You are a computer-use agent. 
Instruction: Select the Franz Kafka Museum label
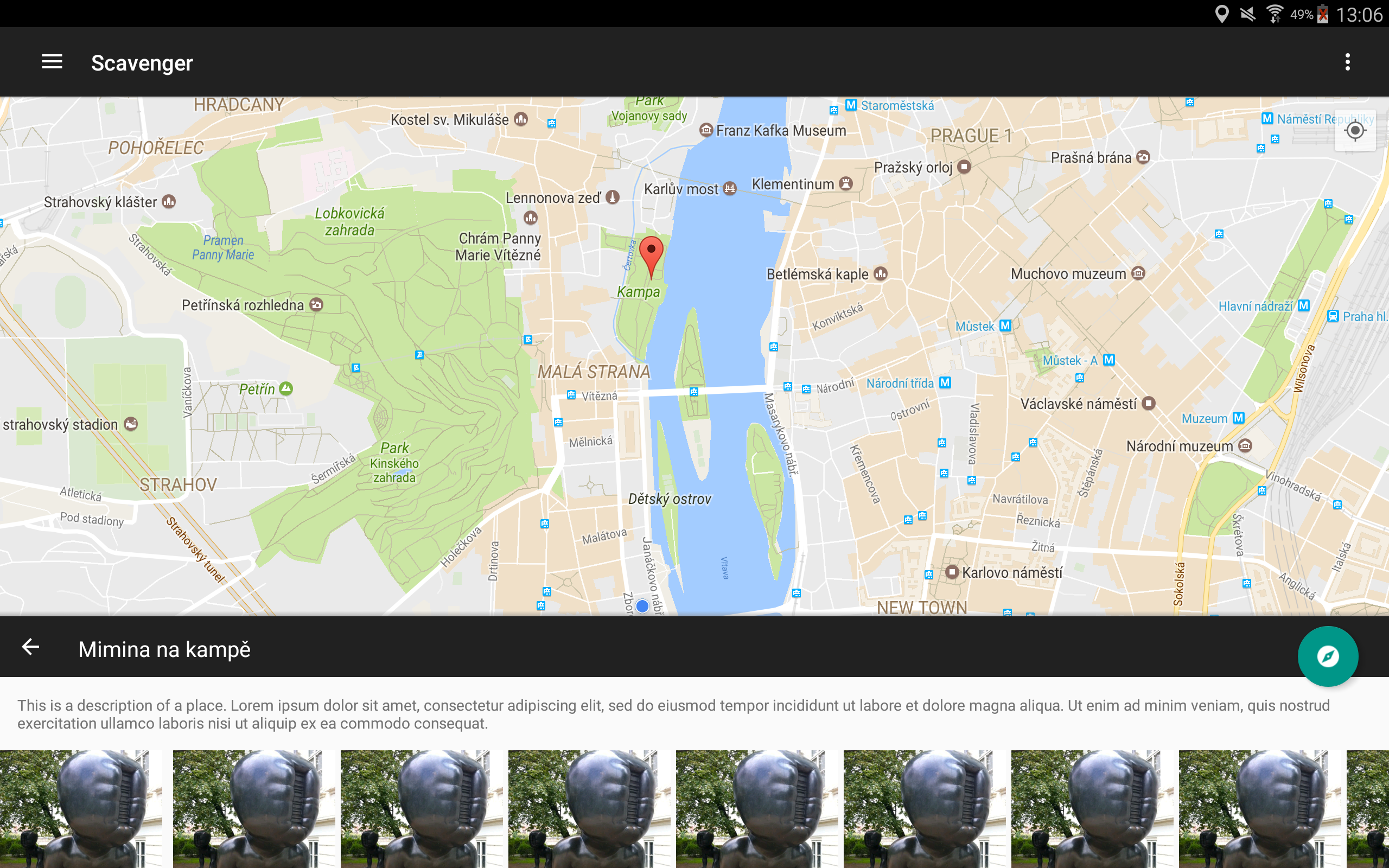coord(781,131)
